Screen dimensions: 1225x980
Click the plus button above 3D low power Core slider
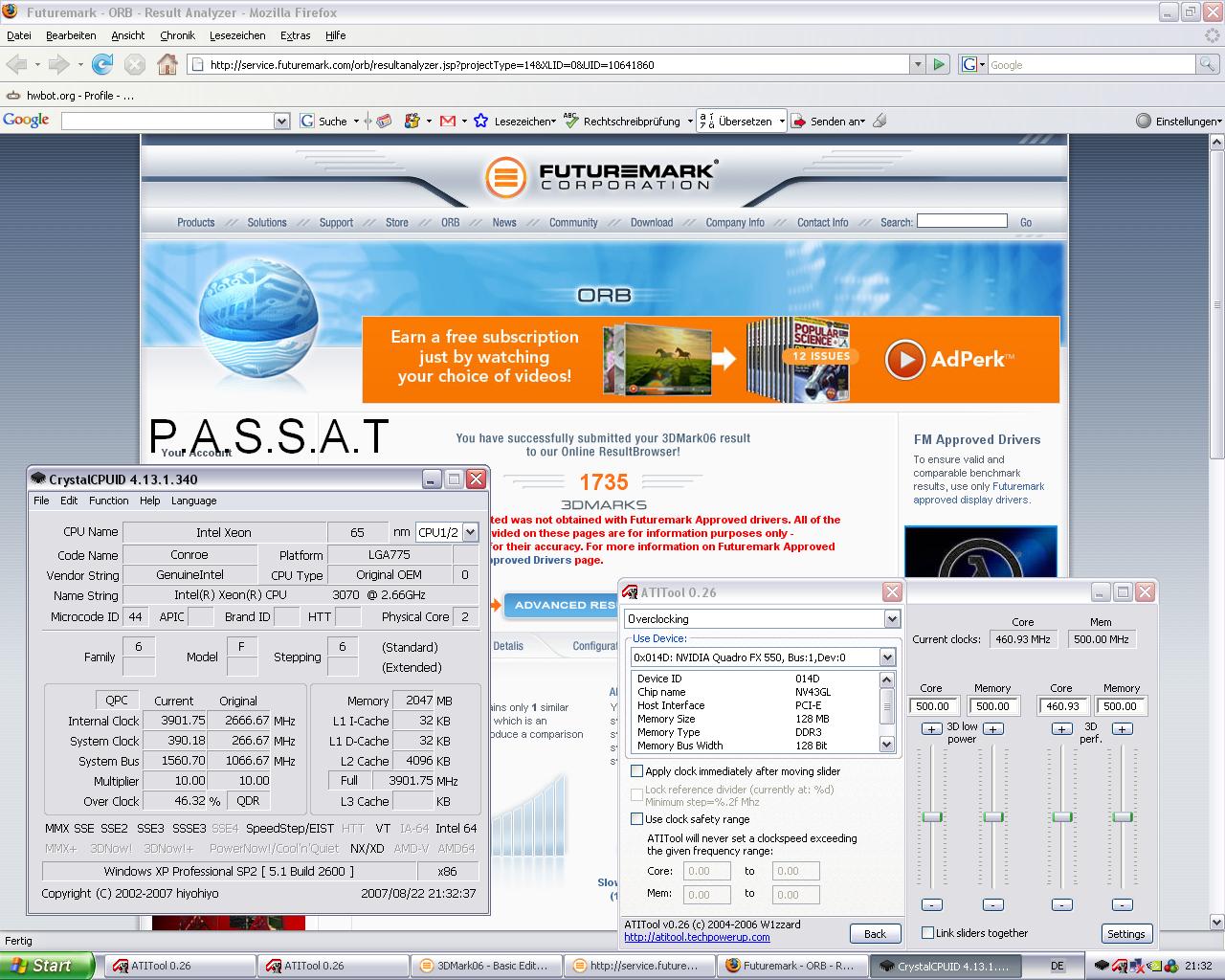pos(931,728)
